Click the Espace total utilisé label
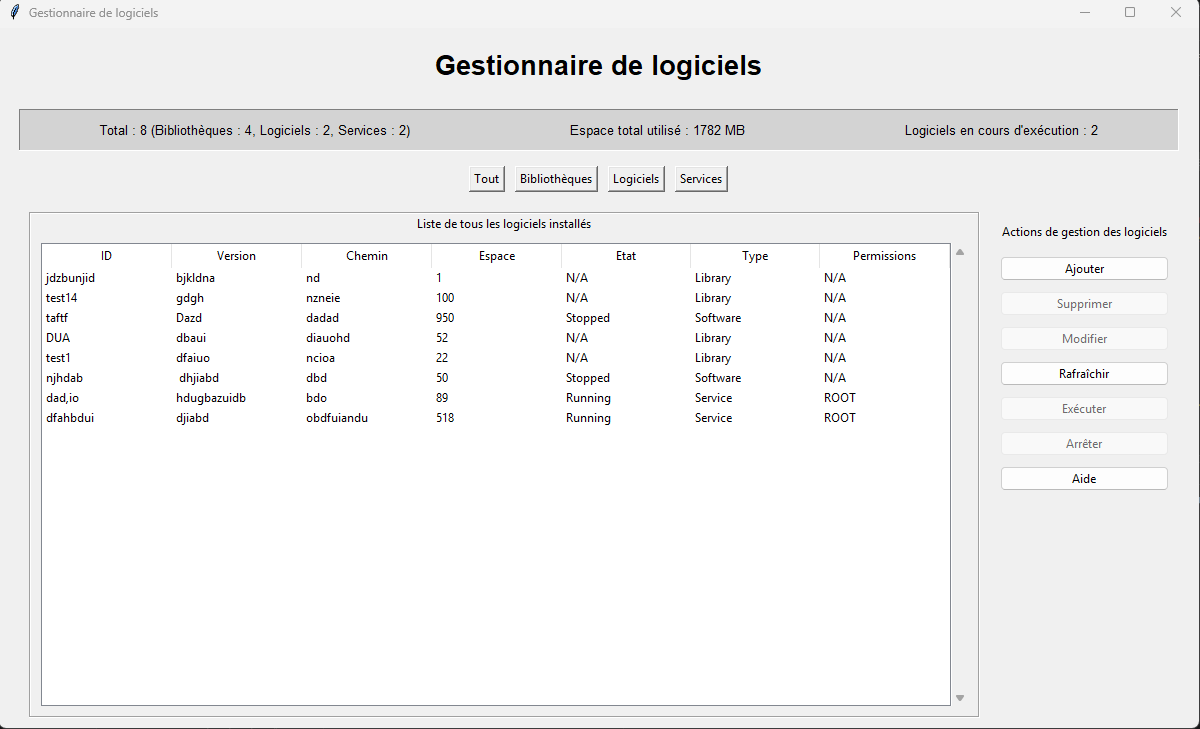Viewport: 1200px width, 729px height. (657, 130)
